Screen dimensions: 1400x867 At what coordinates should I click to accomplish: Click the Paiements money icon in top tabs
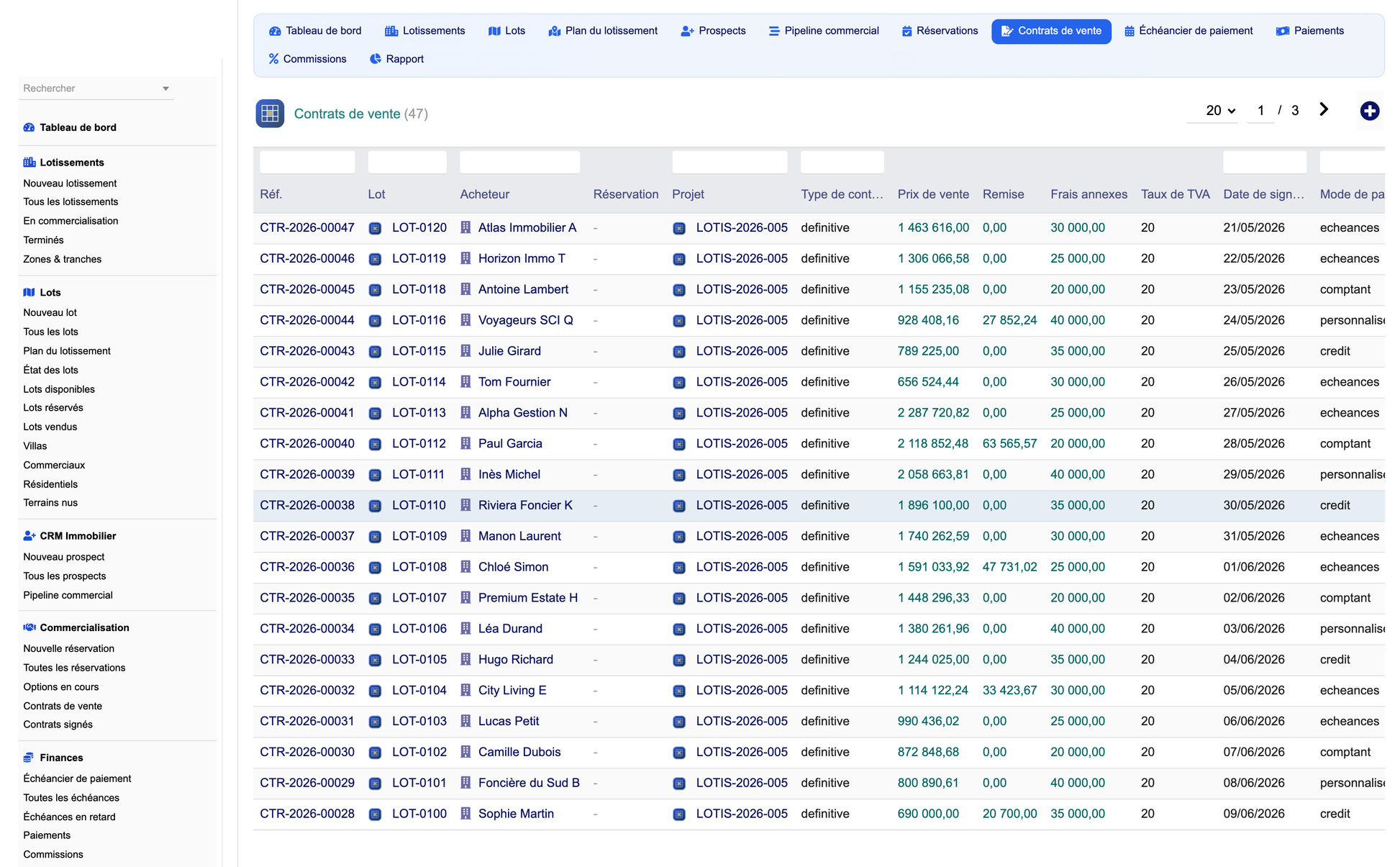[1282, 31]
